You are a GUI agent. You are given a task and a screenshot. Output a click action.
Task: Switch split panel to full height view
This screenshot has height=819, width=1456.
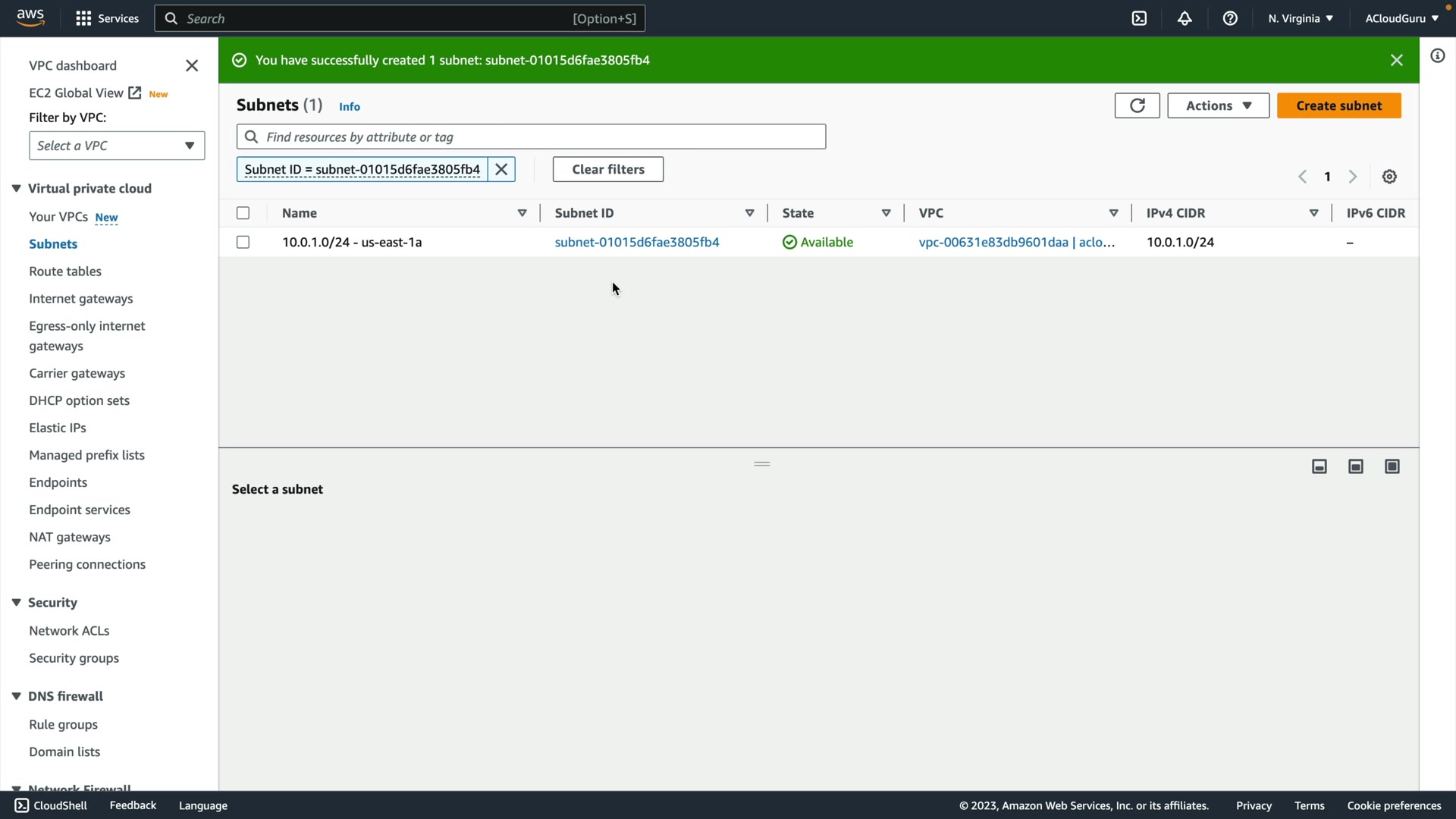click(x=1392, y=466)
